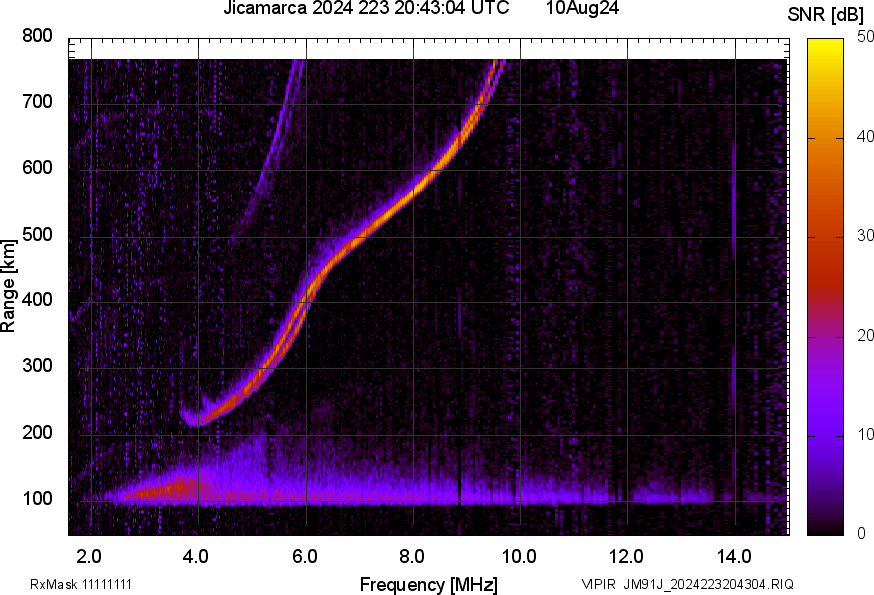Viewport: 874px width, 595px height.
Task: Click the SNR color scale bar
Action: pos(826,287)
